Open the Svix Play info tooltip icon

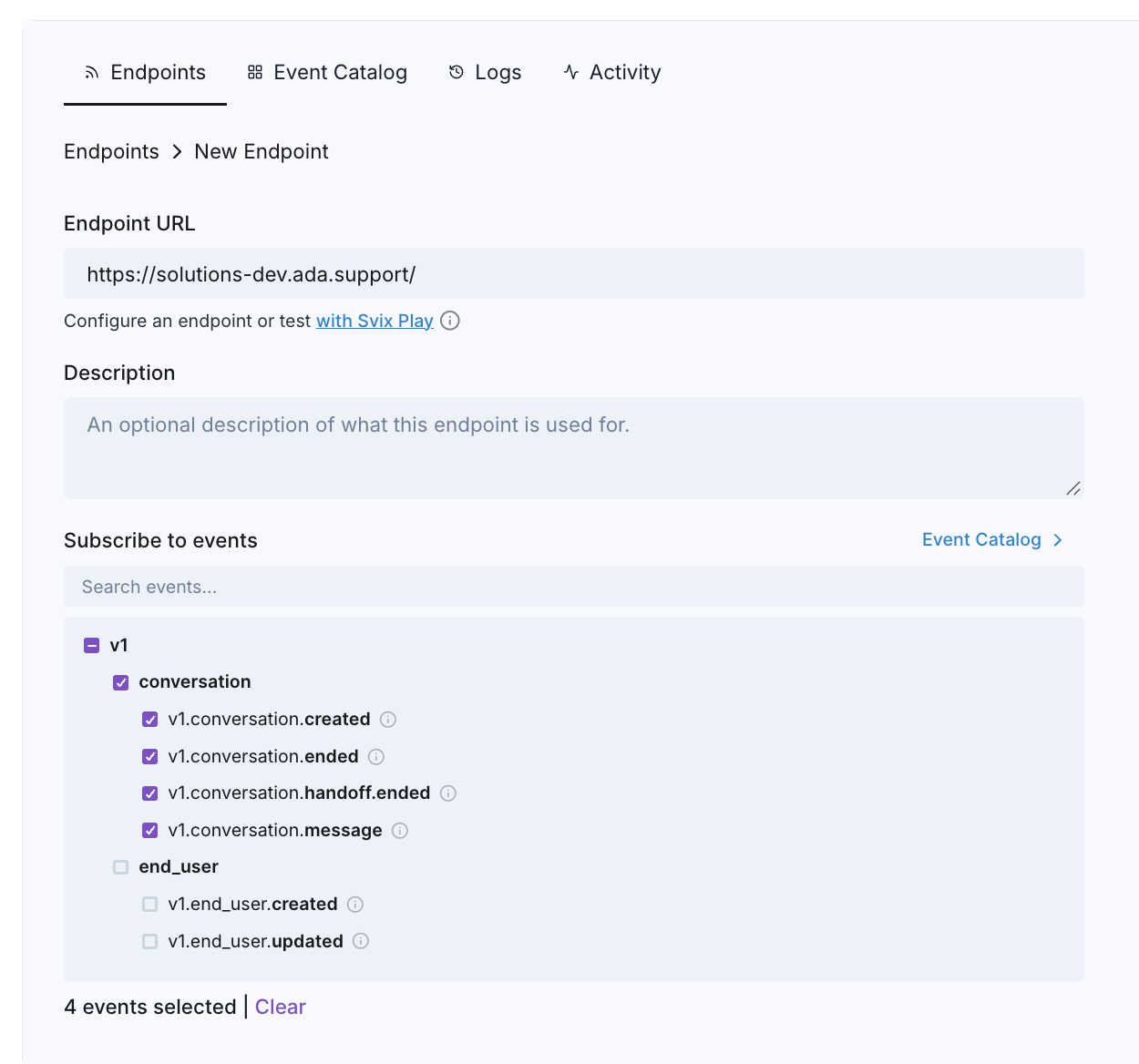click(x=450, y=321)
